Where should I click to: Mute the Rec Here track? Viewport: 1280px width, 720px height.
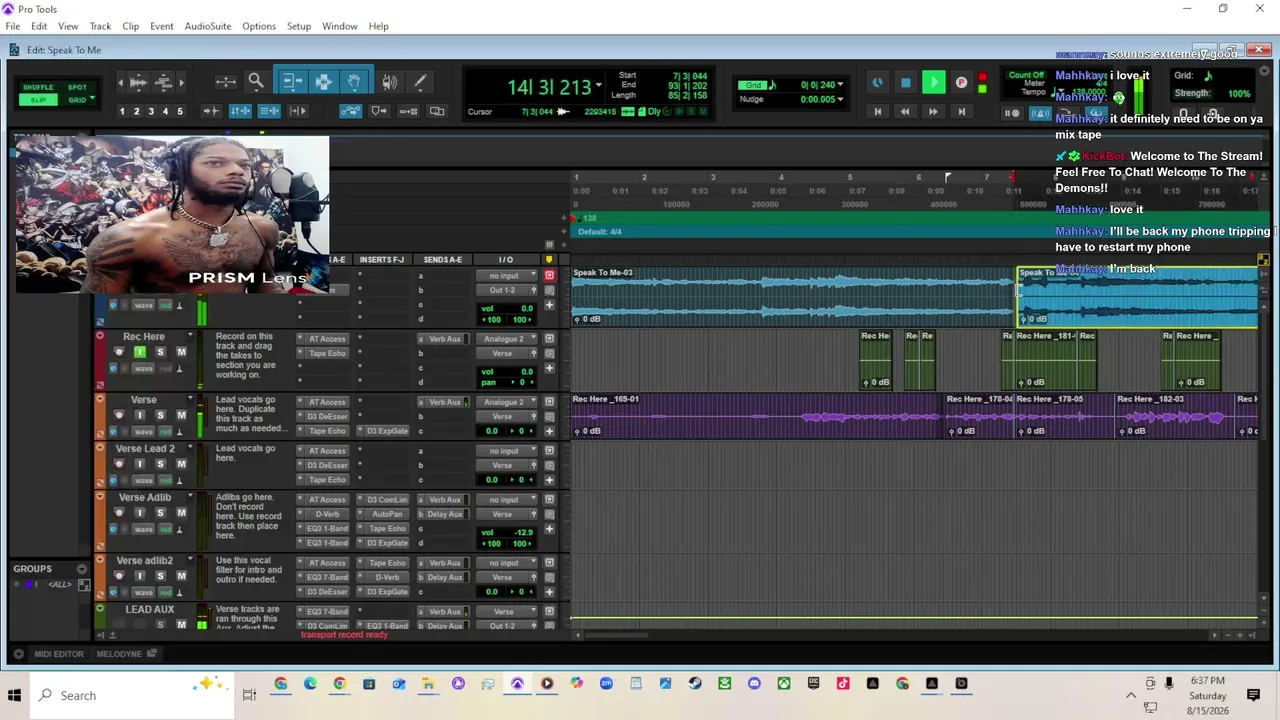(181, 352)
